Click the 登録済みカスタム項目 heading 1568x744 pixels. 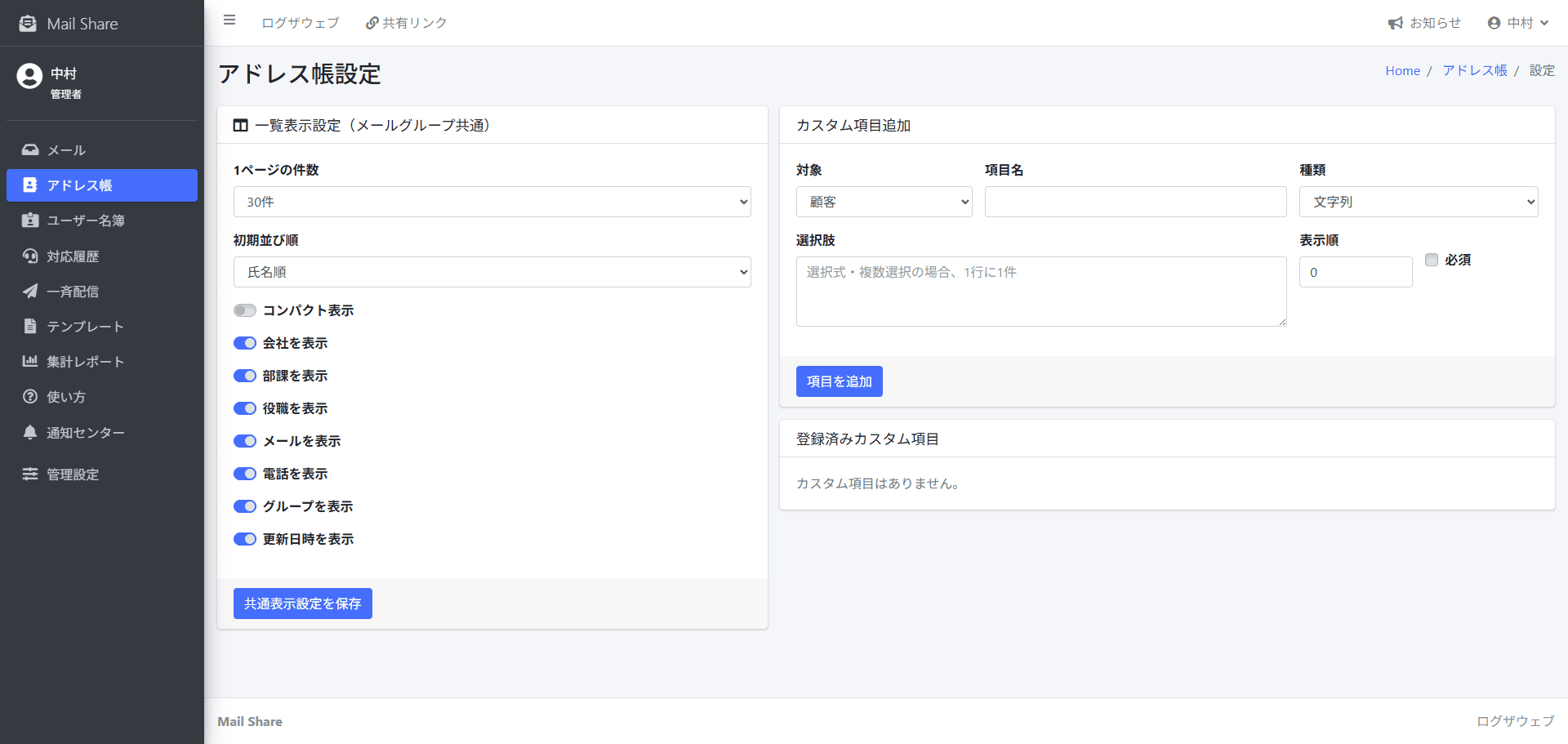867,439
